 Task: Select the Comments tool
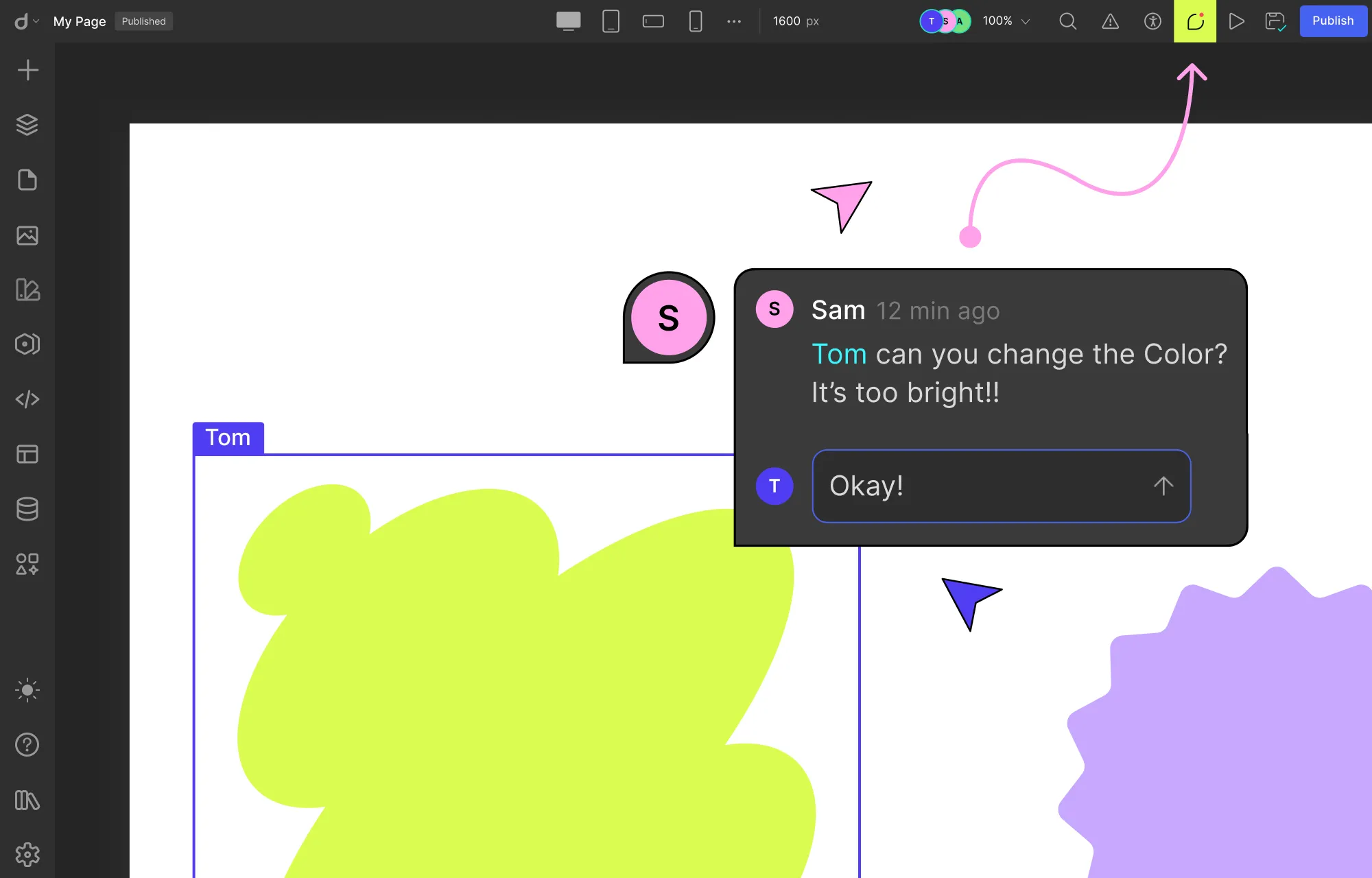tap(1195, 21)
